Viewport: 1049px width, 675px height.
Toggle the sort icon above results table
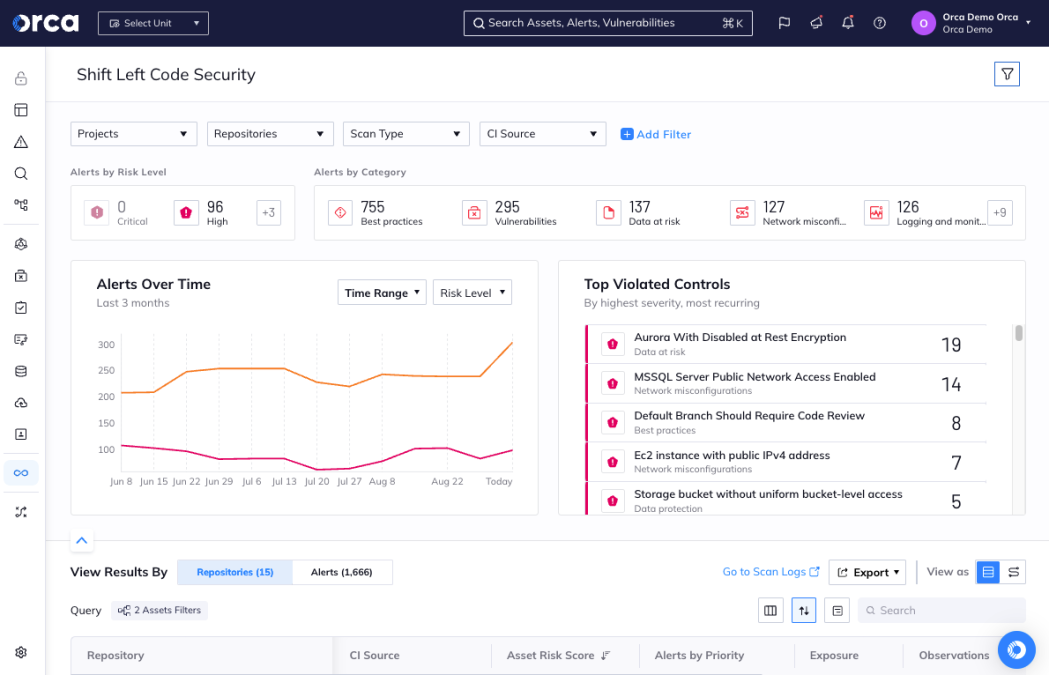(804, 610)
